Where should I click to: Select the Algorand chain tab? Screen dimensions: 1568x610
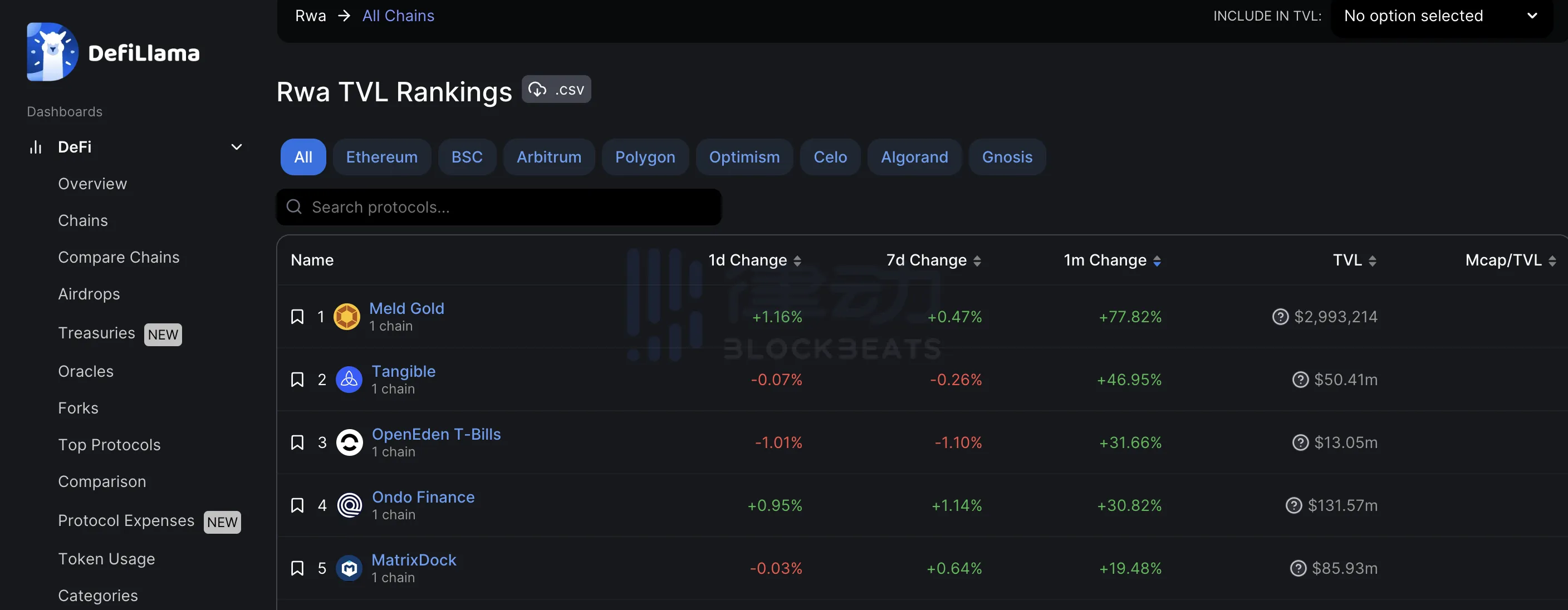913,156
